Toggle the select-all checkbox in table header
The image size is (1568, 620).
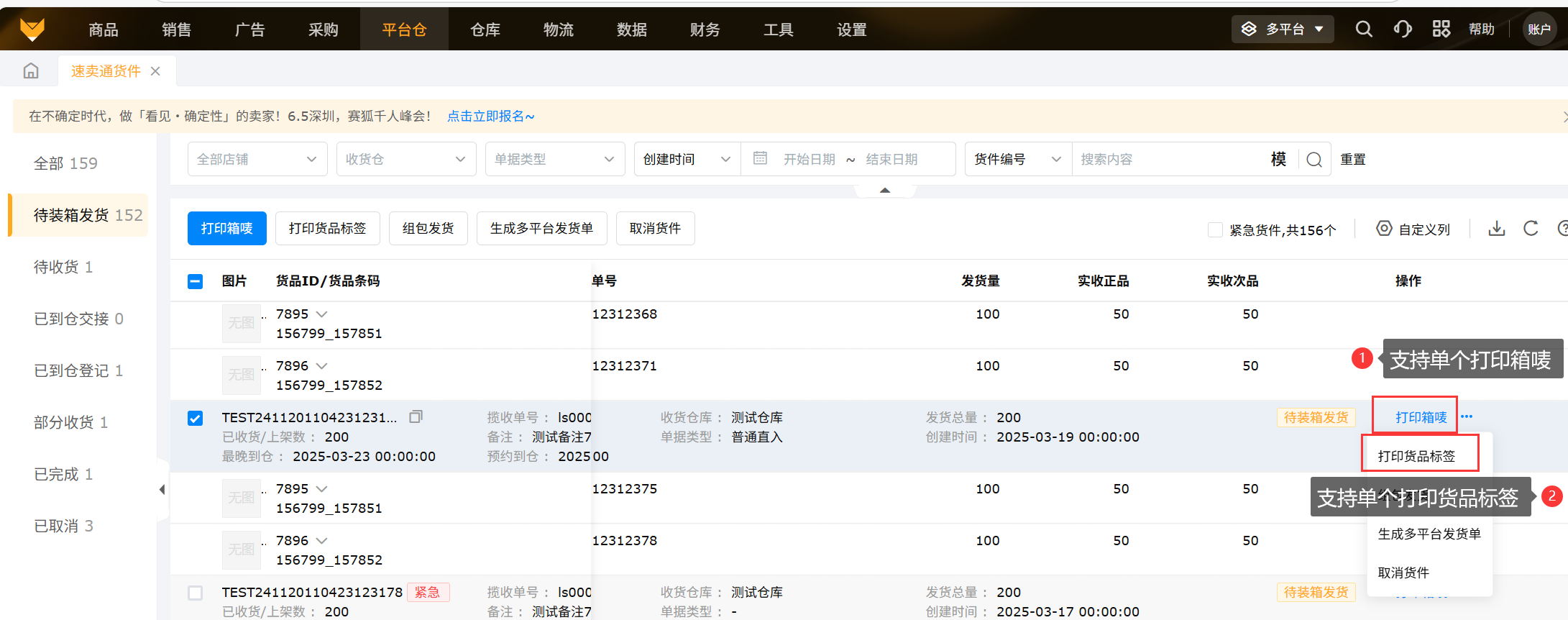click(x=195, y=281)
